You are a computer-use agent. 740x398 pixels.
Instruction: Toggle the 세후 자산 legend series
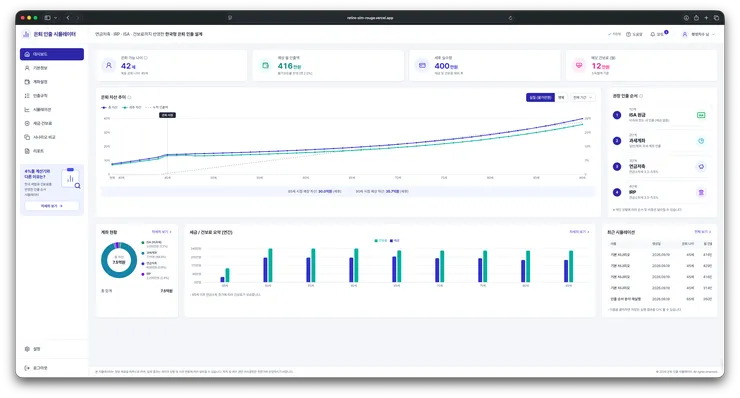[x=132, y=108]
